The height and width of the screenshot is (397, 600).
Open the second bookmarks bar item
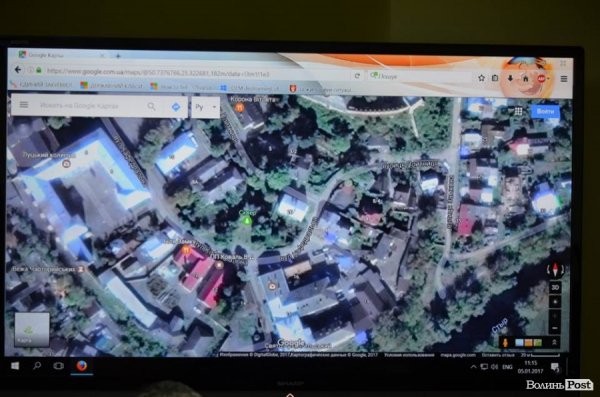(111, 86)
